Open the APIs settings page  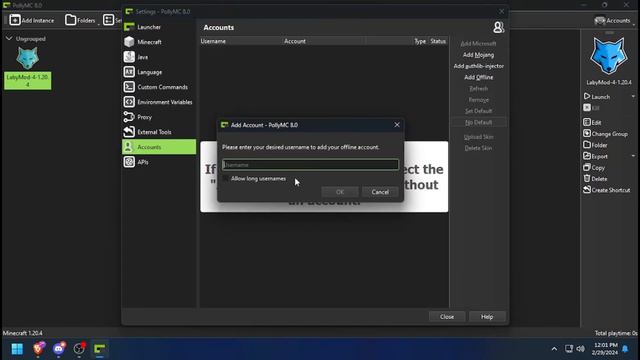point(159,162)
